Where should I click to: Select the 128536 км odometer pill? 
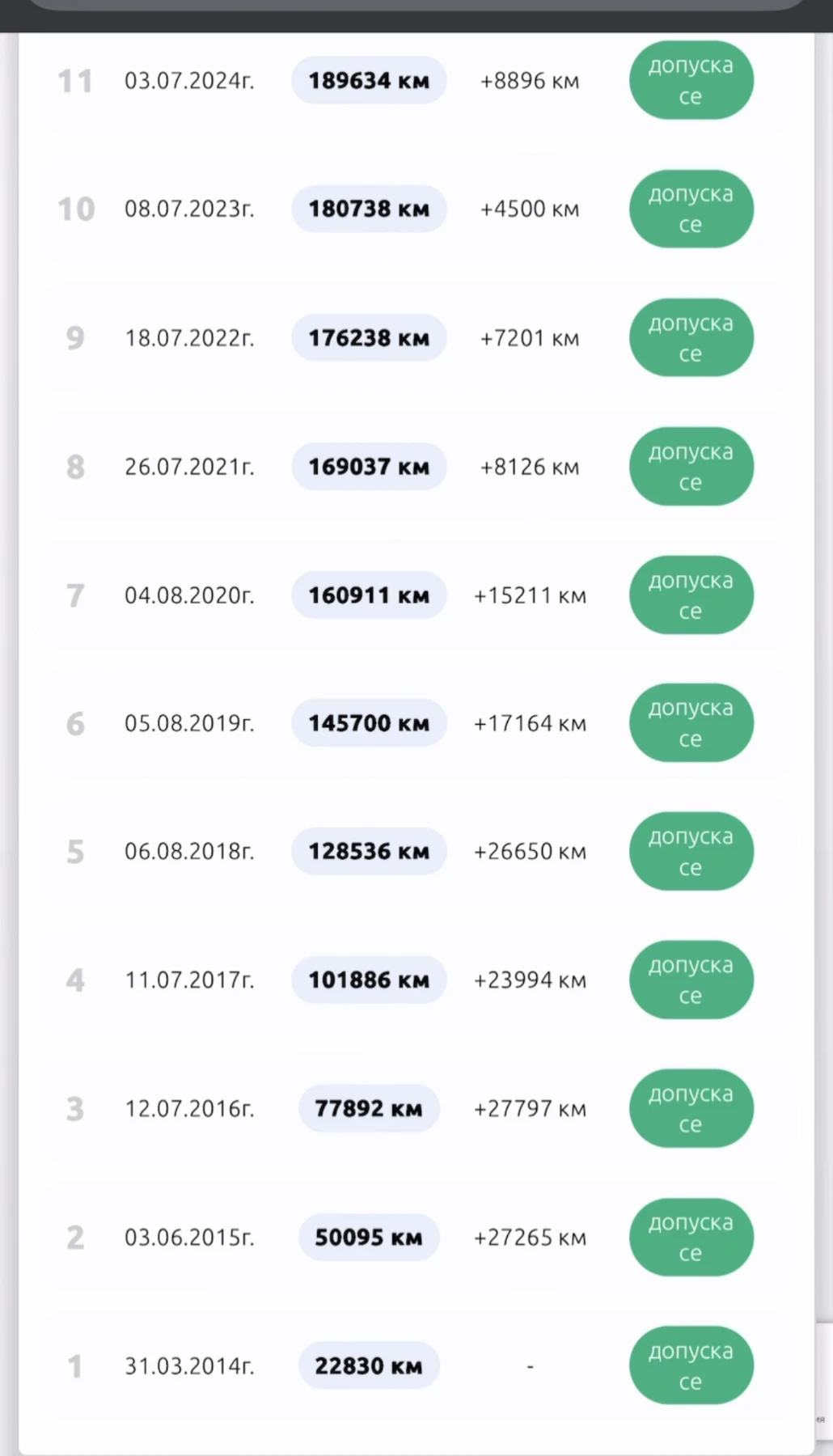click(369, 851)
